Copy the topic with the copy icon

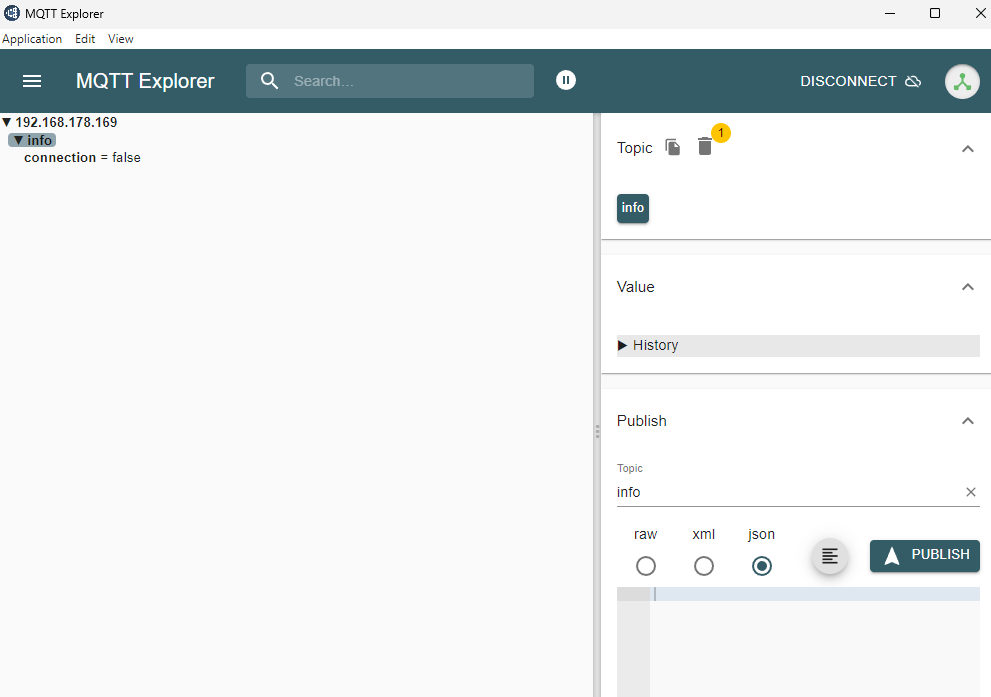tap(672, 147)
